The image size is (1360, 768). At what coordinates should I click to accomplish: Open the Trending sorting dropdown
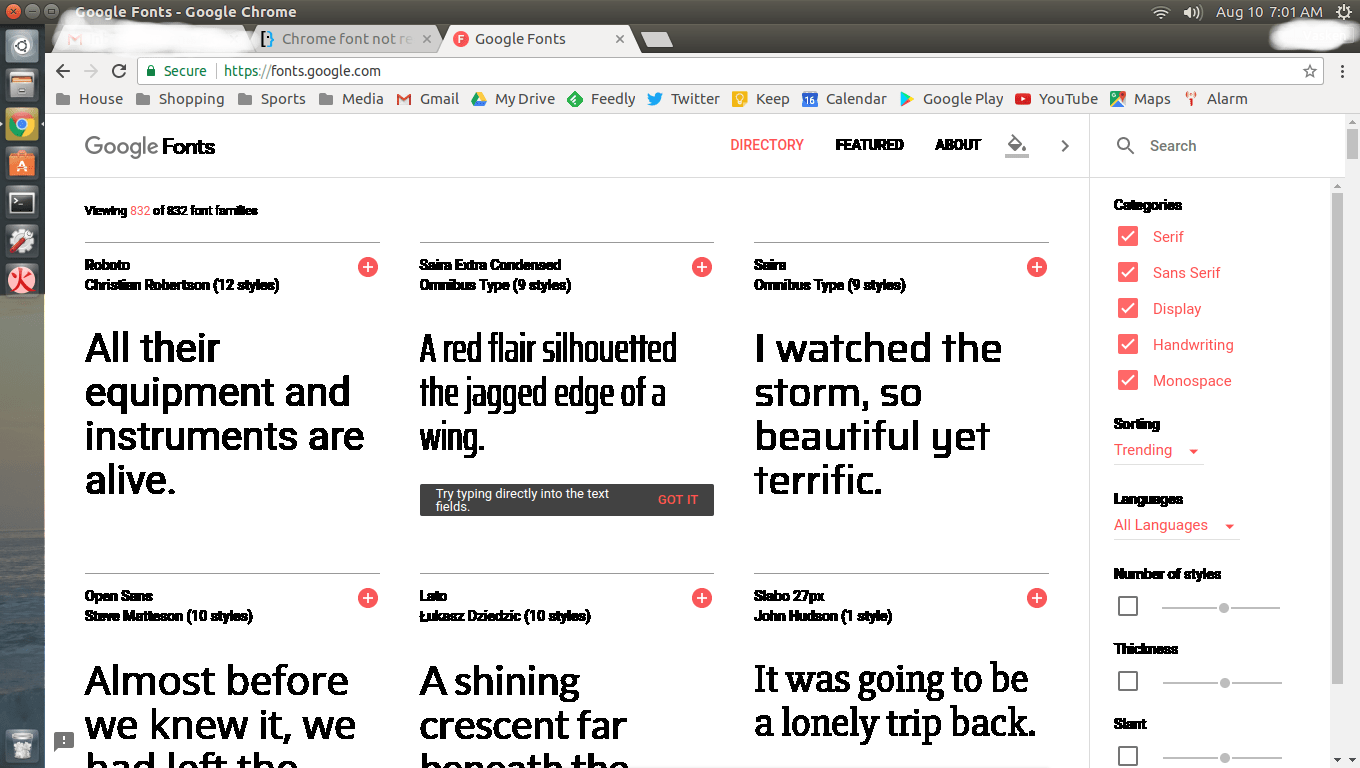1158,451
